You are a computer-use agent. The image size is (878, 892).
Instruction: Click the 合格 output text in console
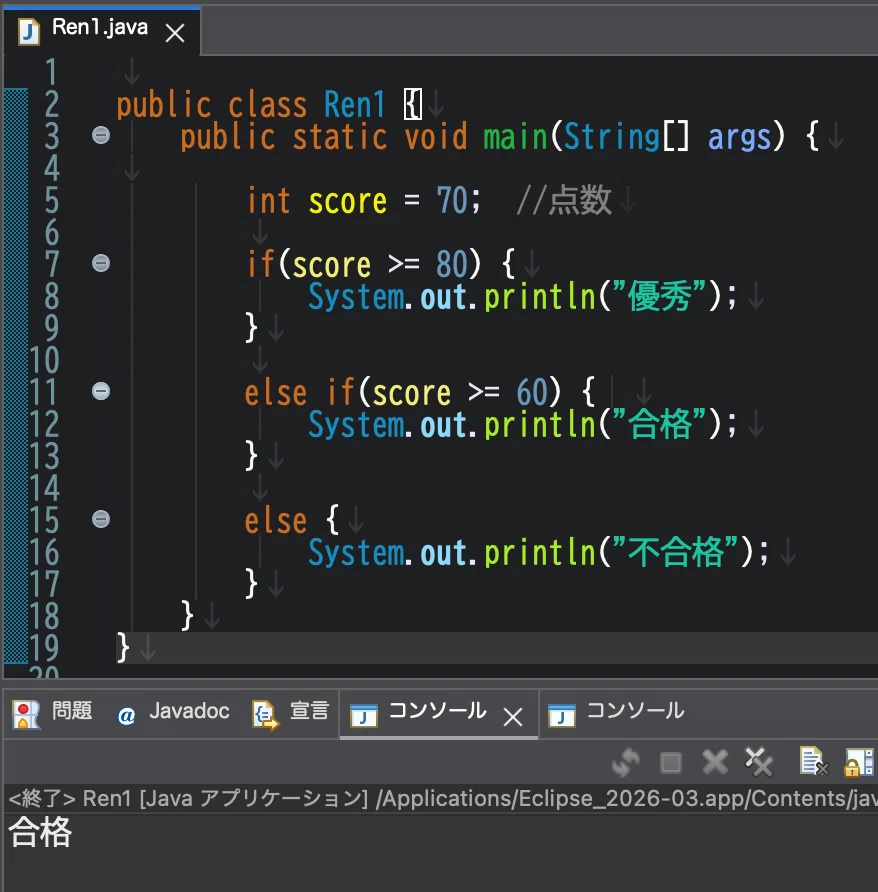[x=40, y=832]
